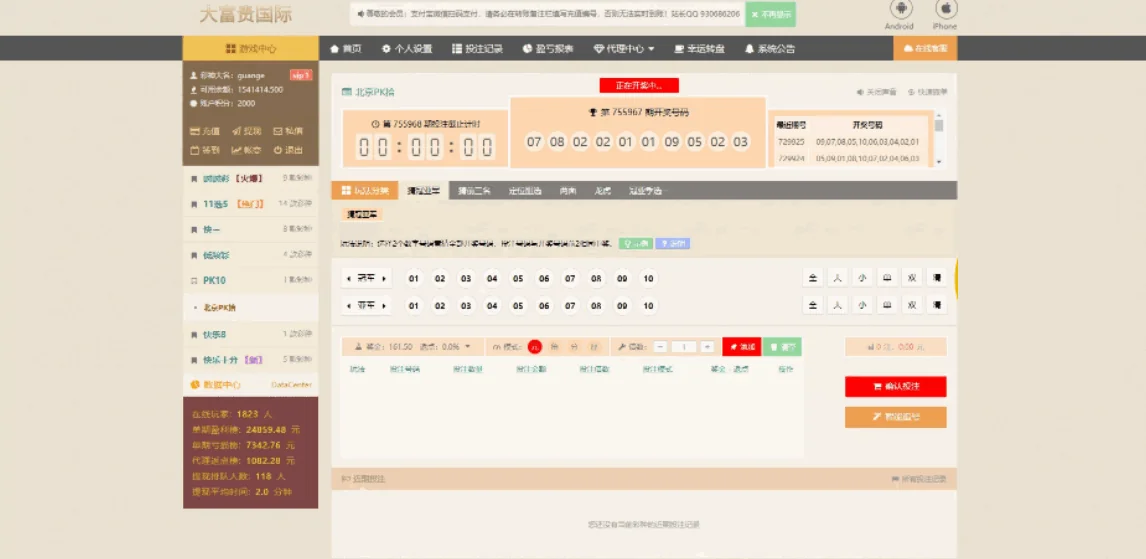Viewport: 1146px width, 559px height.
Task: Click the plus stepper for 倍数
Action: pos(707,347)
